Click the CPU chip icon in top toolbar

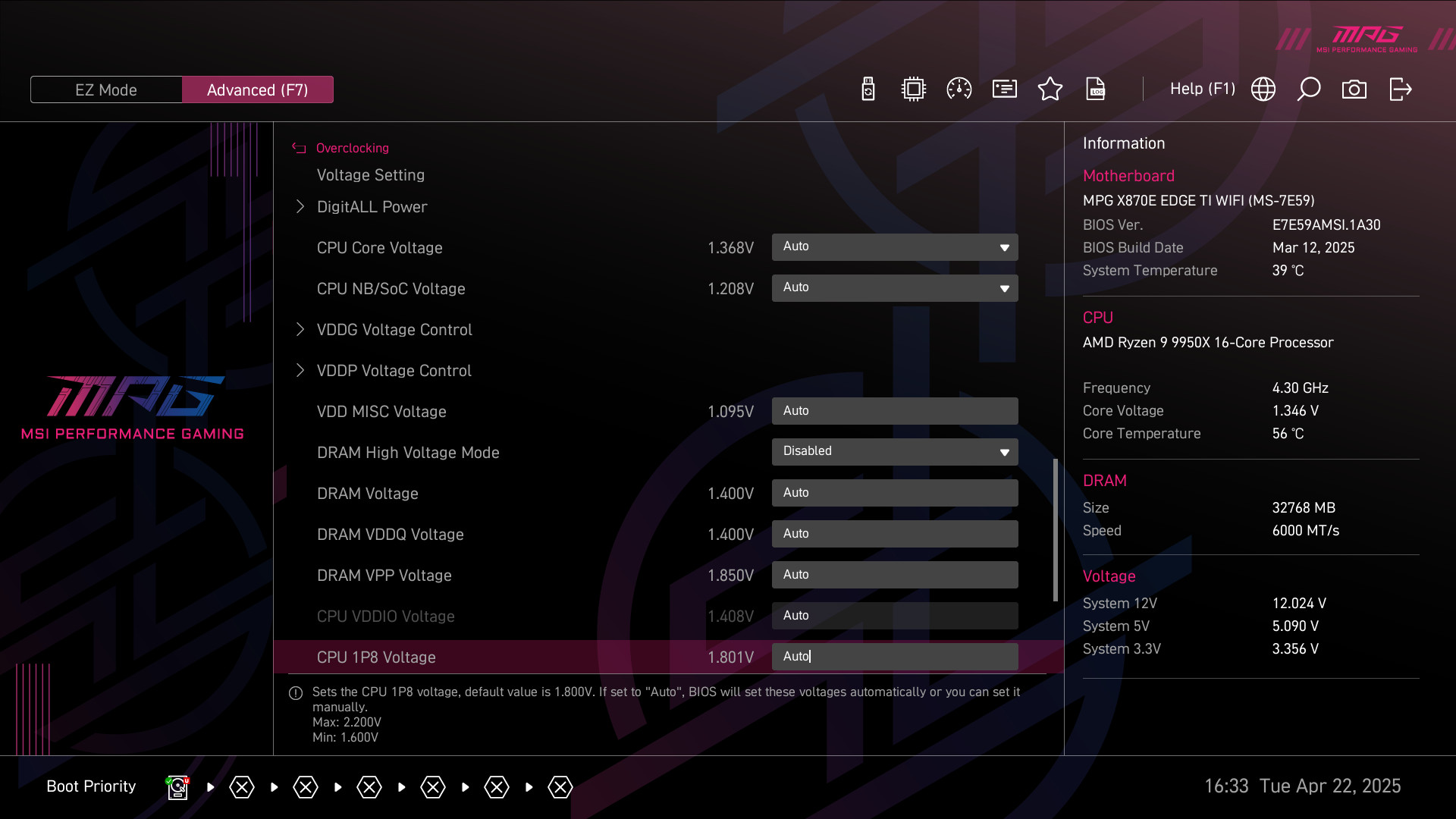click(914, 89)
